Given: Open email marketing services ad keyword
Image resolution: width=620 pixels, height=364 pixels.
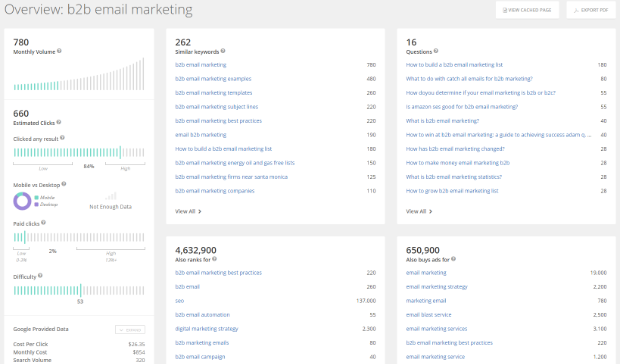Looking at the screenshot, I should coord(437,329).
